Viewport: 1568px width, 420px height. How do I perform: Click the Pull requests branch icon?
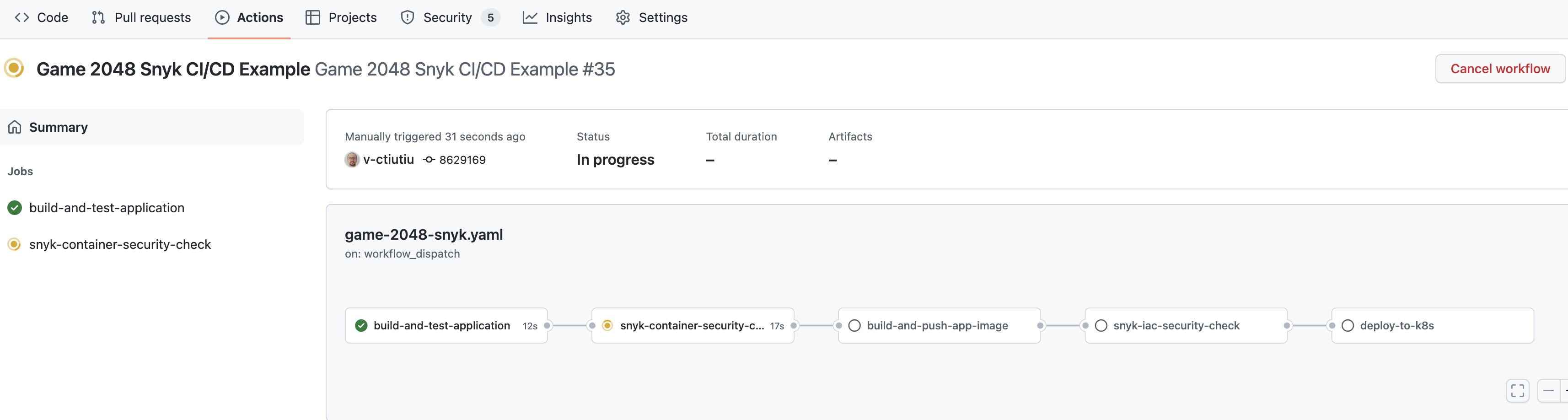(98, 18)
